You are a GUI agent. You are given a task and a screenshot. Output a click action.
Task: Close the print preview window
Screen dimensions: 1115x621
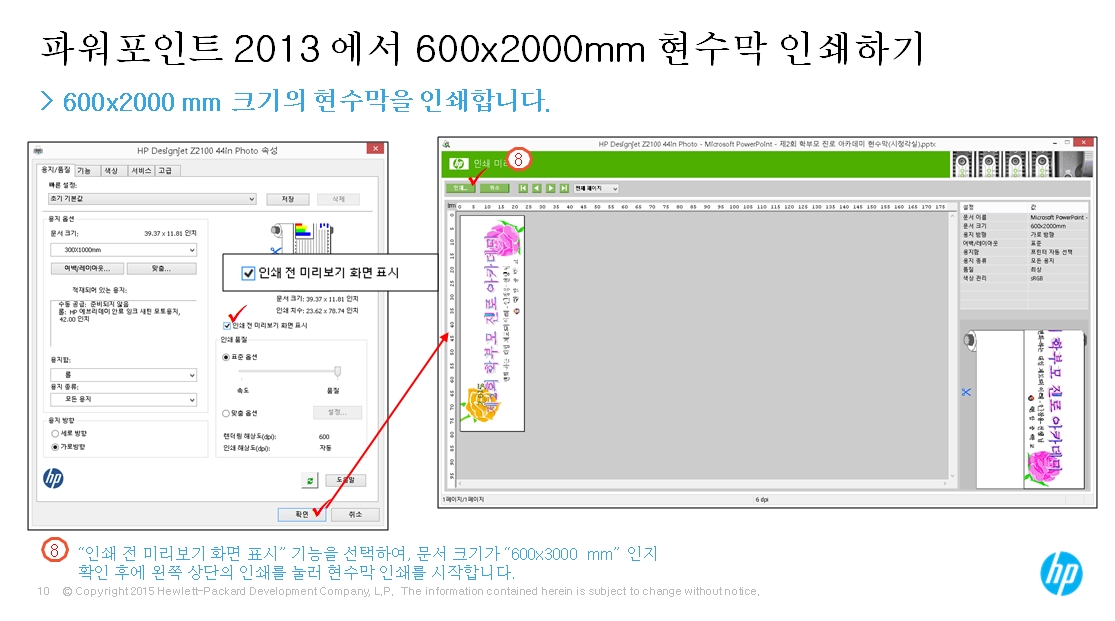[x=1084, y=143]
